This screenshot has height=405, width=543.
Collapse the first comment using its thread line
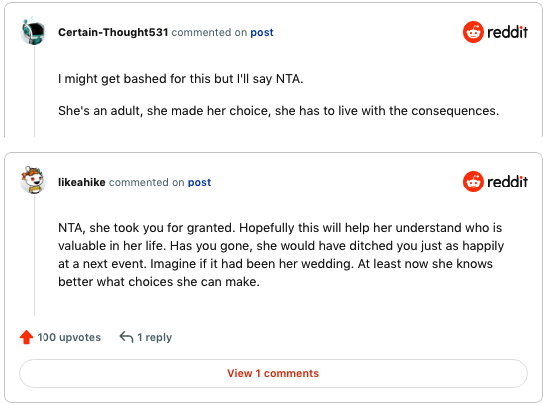[34, 91]
